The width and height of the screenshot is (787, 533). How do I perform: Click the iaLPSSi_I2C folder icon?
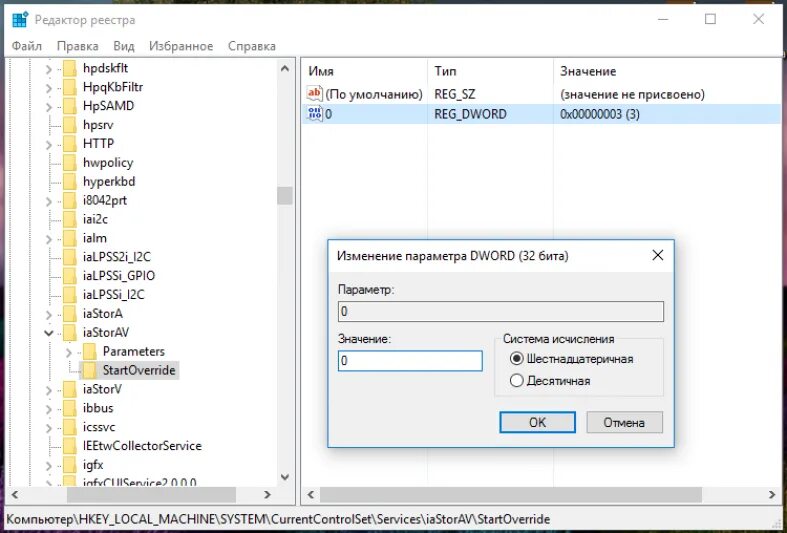tap(70, 295)
